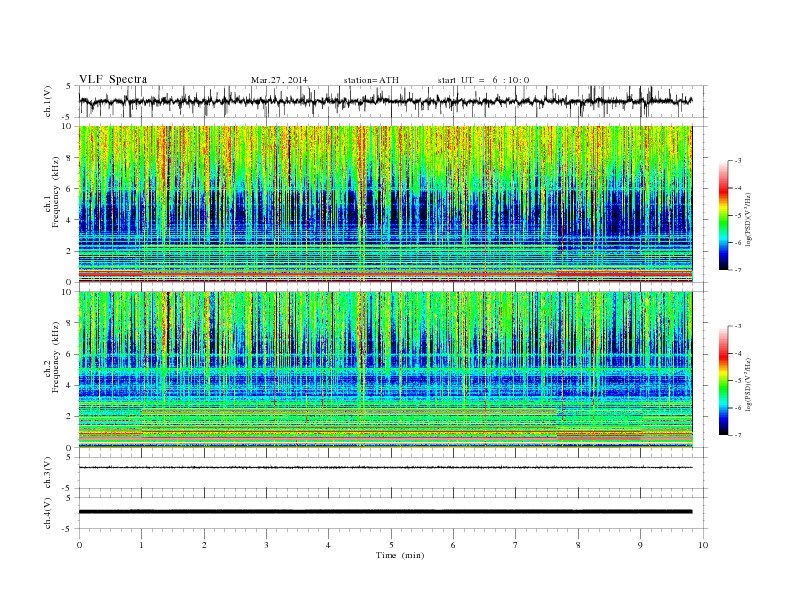Click the date text "Mar.27, 2014"

pos(279,80)
